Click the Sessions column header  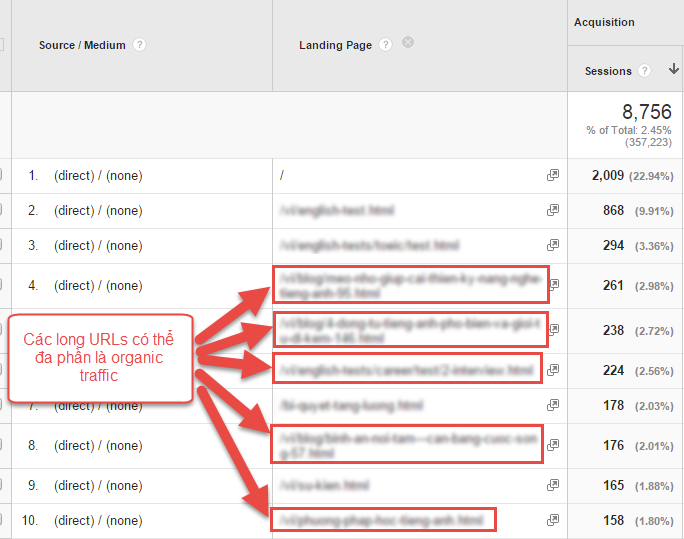(608, 71)
